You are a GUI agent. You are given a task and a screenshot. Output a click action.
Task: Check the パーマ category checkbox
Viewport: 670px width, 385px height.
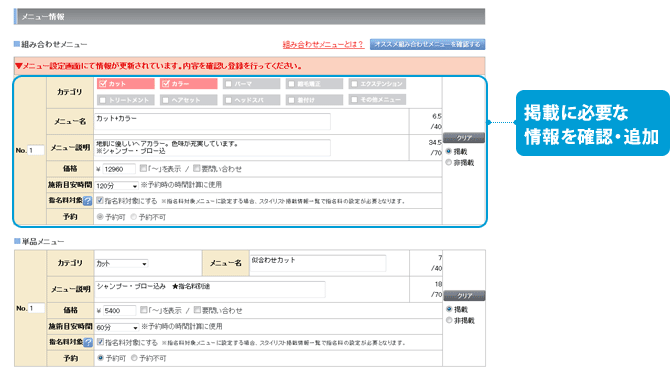pos(229,84)
